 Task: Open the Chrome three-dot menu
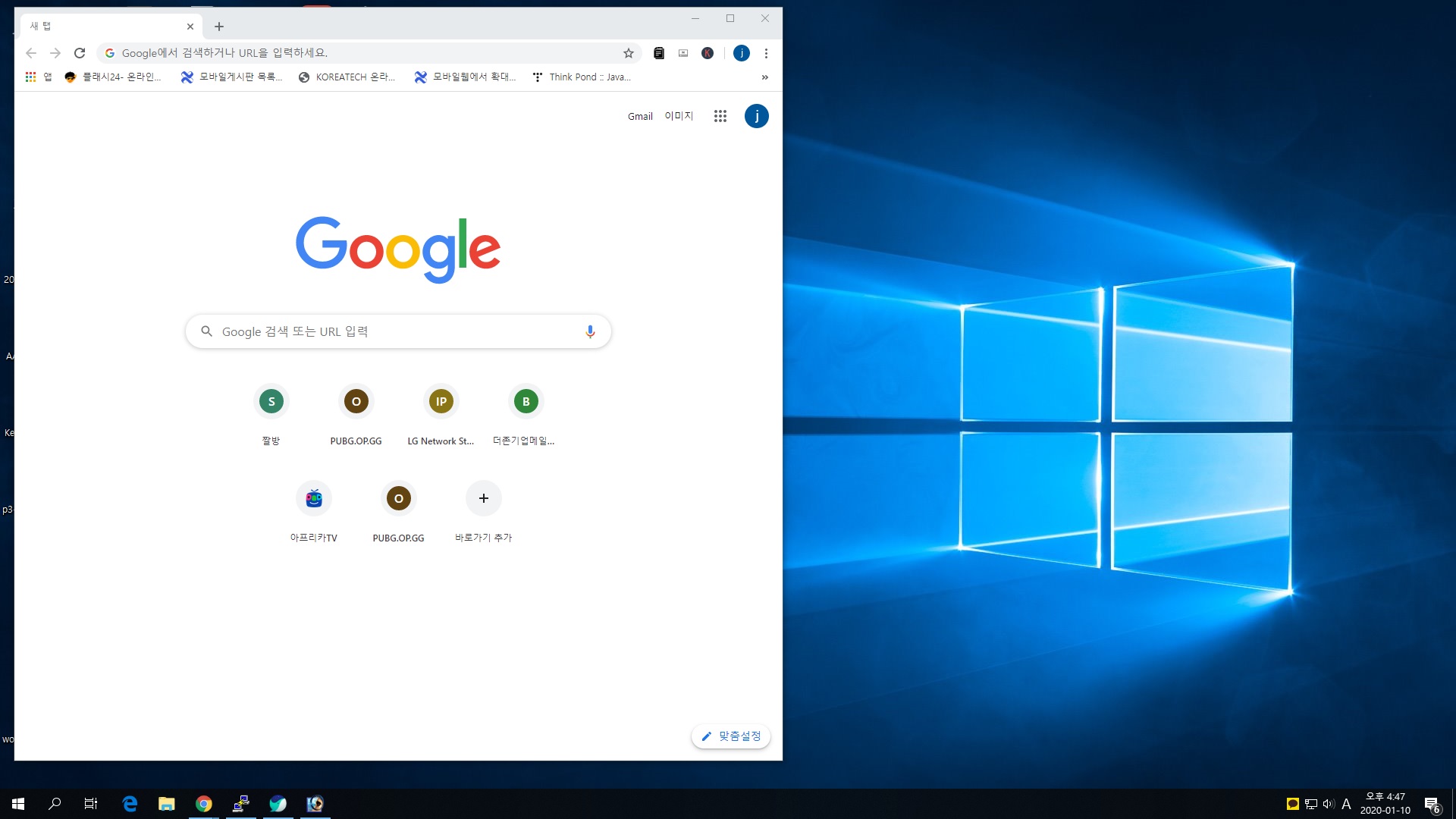click(766, 53)
